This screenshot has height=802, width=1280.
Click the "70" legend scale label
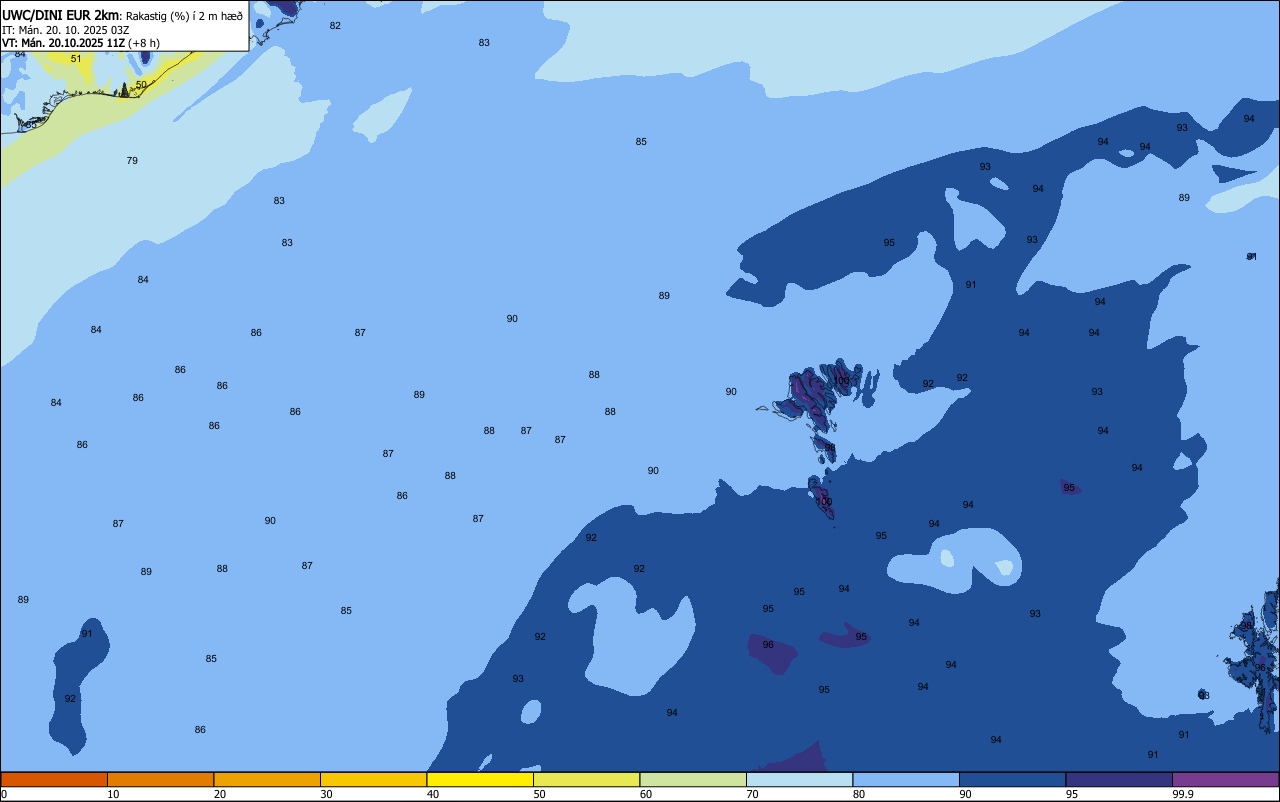point(753,794)
